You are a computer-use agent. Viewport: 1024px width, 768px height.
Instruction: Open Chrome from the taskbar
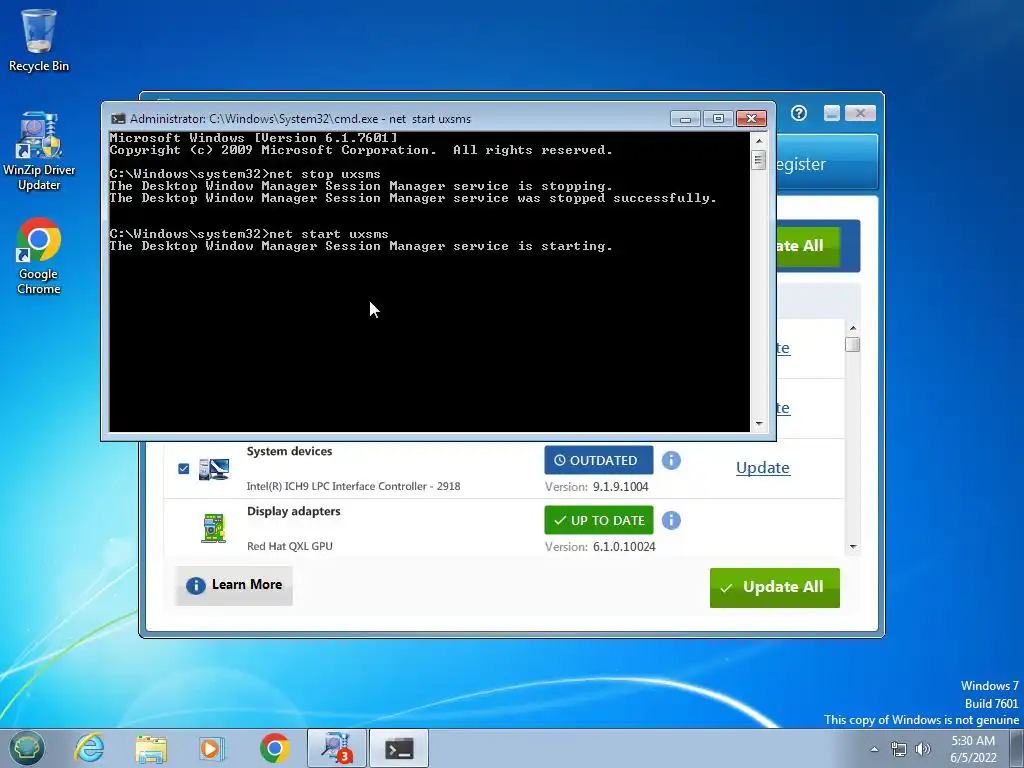point(274,748)
